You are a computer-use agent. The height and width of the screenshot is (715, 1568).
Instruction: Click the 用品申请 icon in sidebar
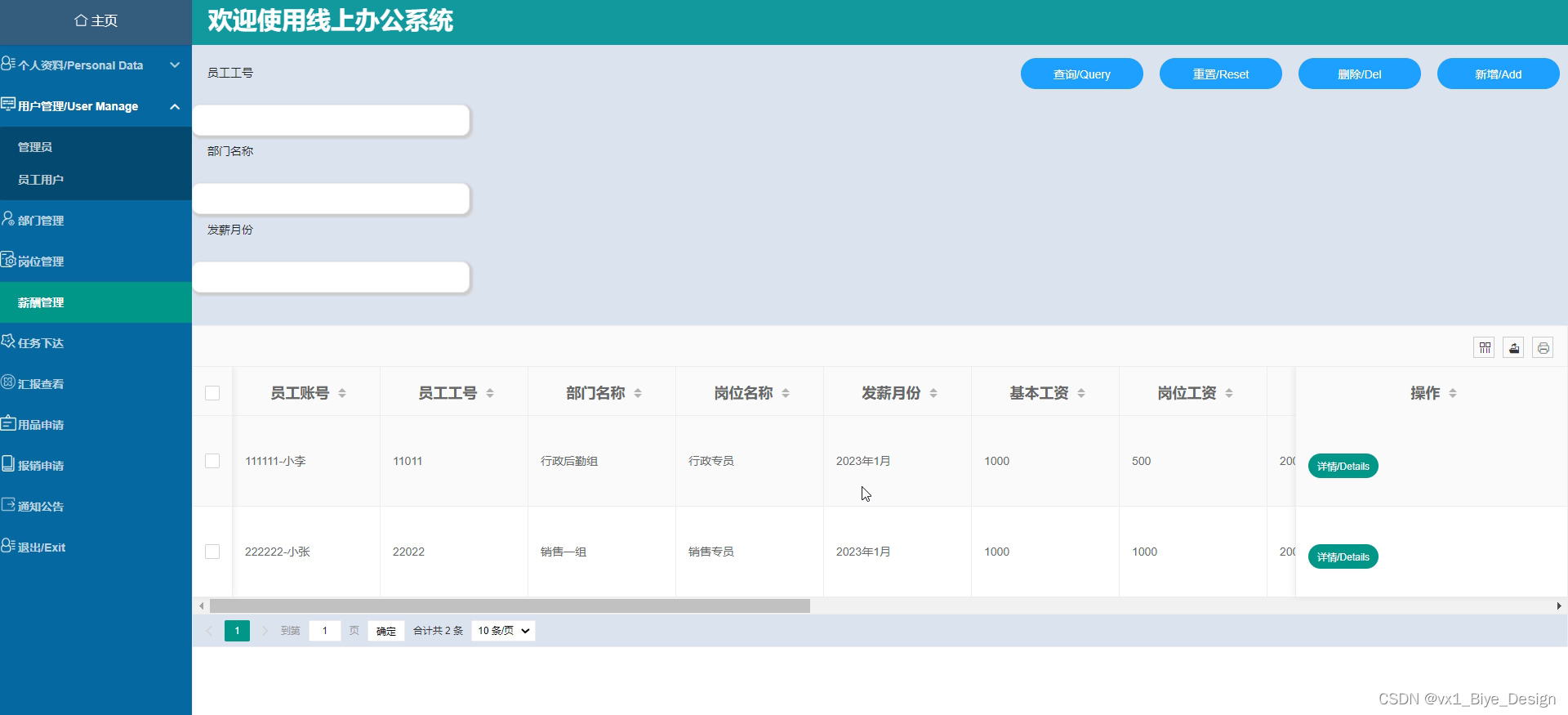pos(8,422)
